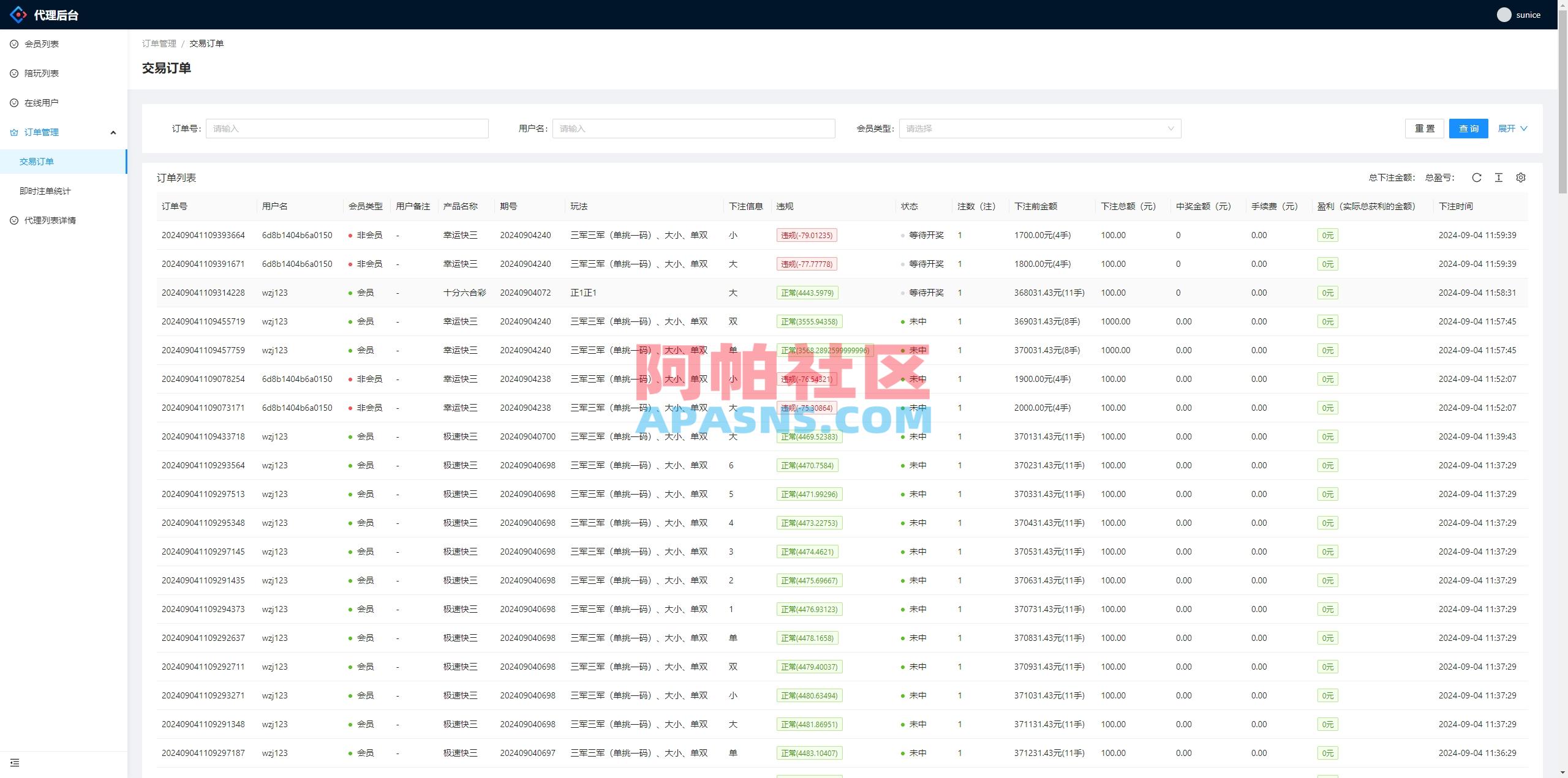The image size is (1568, 778).
Task: Refresh the 订单列表 table data
Action: point(1477,178)
